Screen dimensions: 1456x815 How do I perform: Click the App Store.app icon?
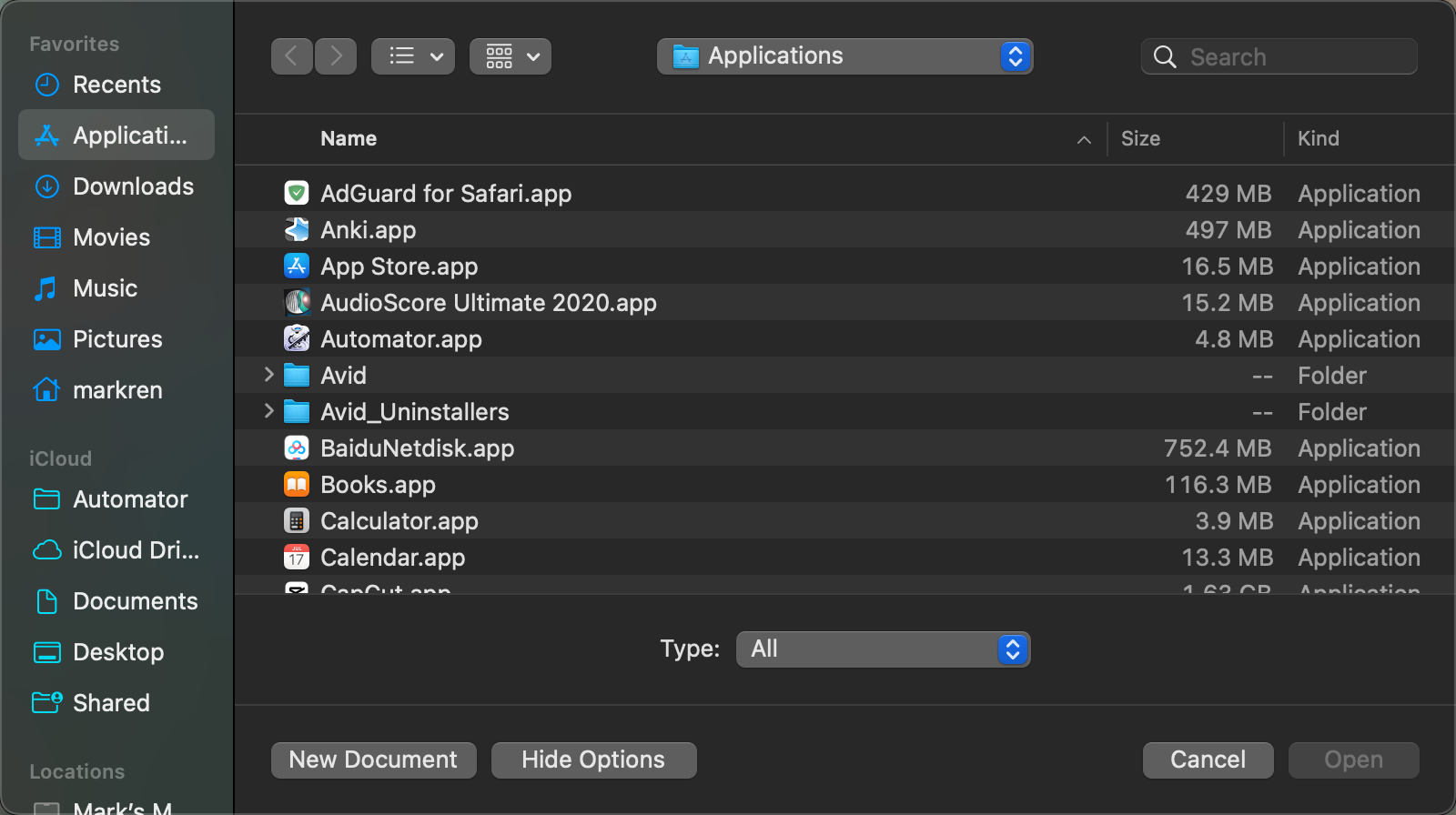[x=297, y=266]
